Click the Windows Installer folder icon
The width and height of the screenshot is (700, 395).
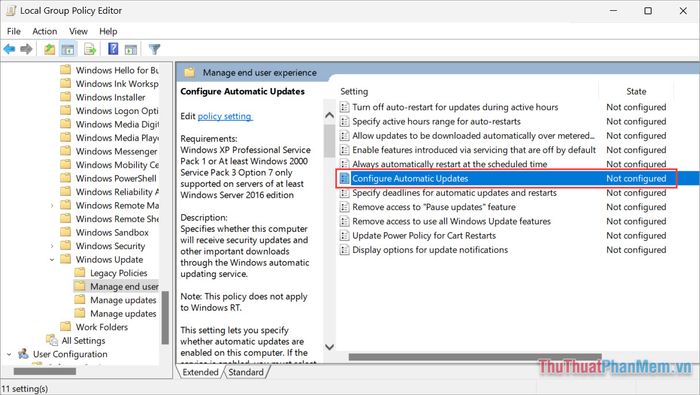[x=66, y=97]
